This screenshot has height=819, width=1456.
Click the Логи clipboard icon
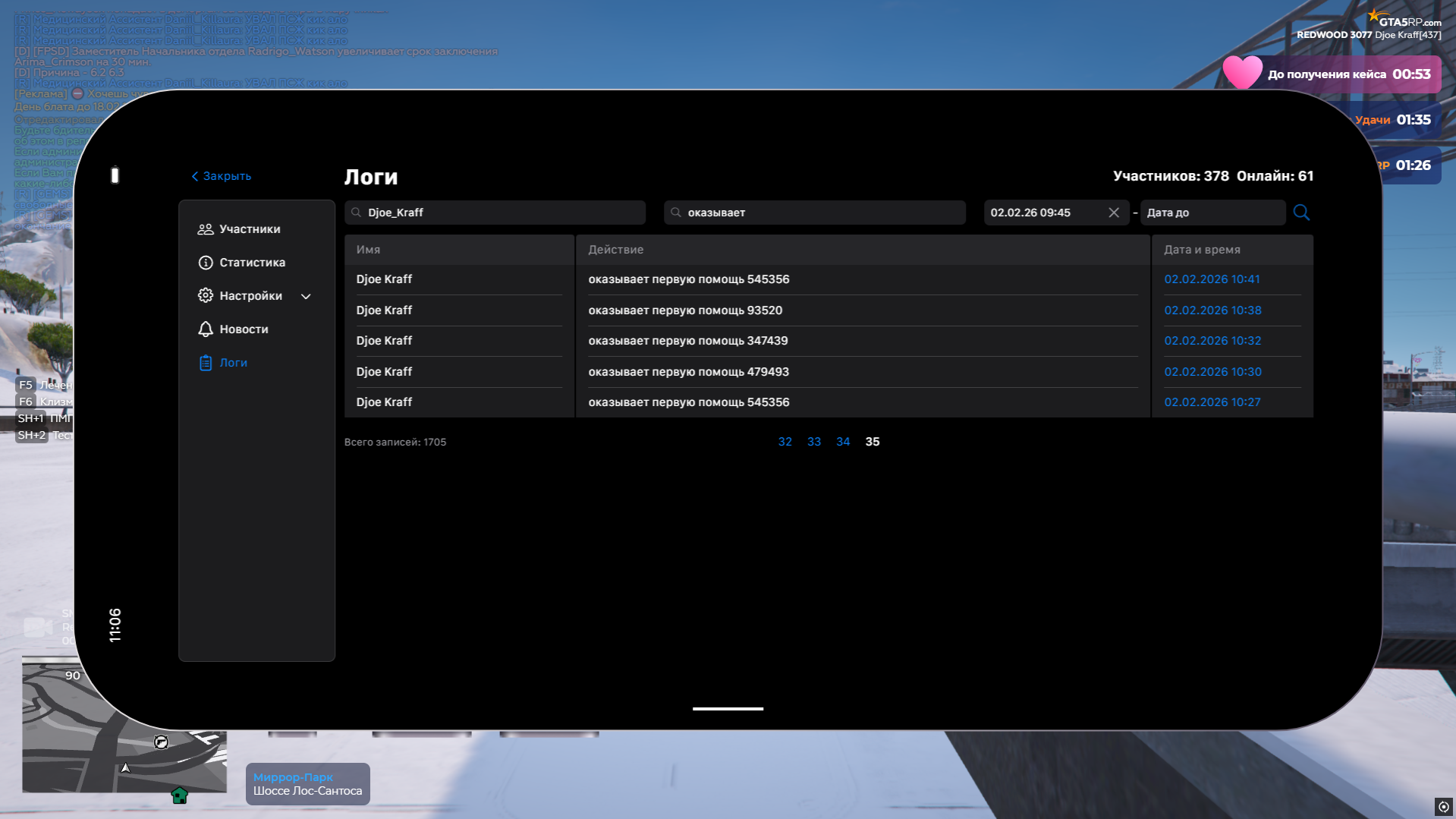click(205, 363)
